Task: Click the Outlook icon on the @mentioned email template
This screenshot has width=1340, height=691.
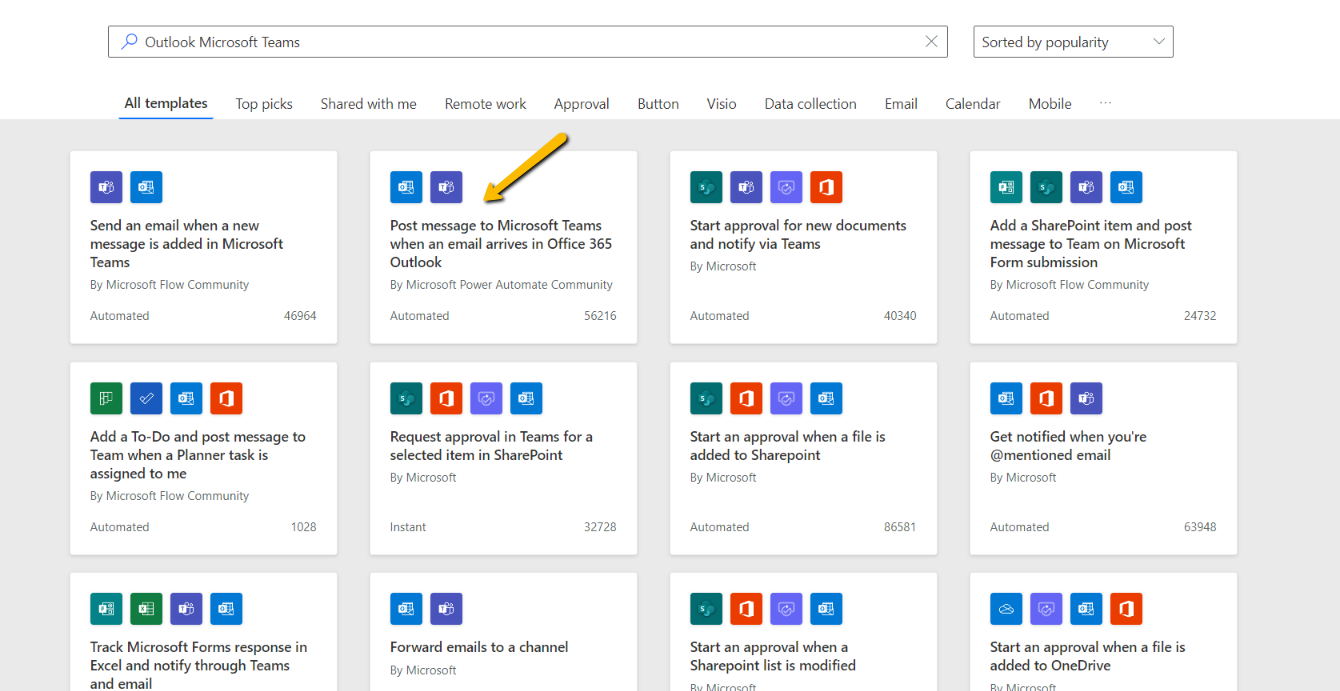Action: pyautogui.click(x=1006, y=398)
